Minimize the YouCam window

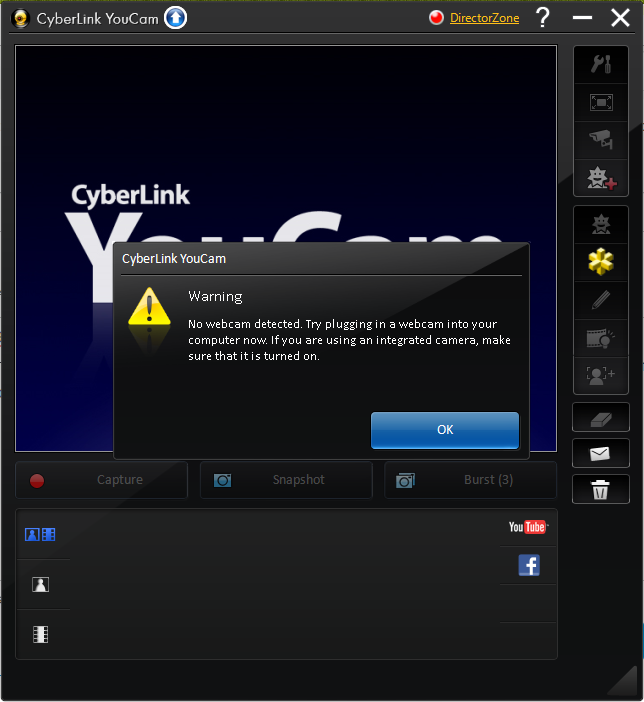[582, 18]
